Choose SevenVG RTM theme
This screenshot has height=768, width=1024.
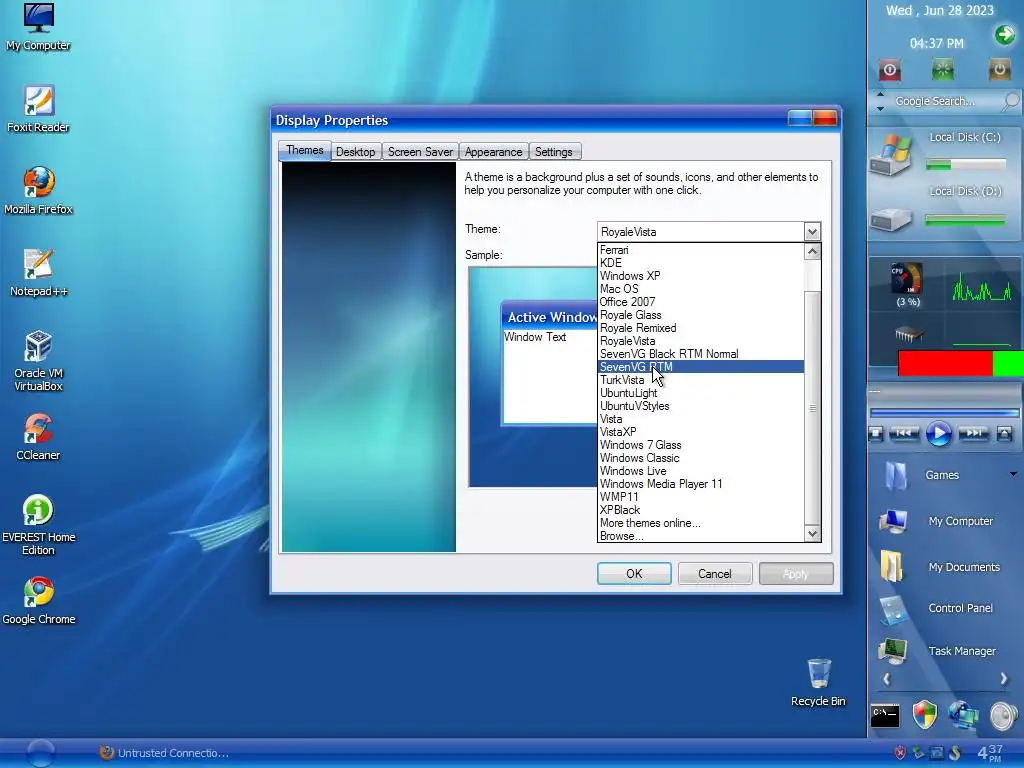(x=701, y=367)
